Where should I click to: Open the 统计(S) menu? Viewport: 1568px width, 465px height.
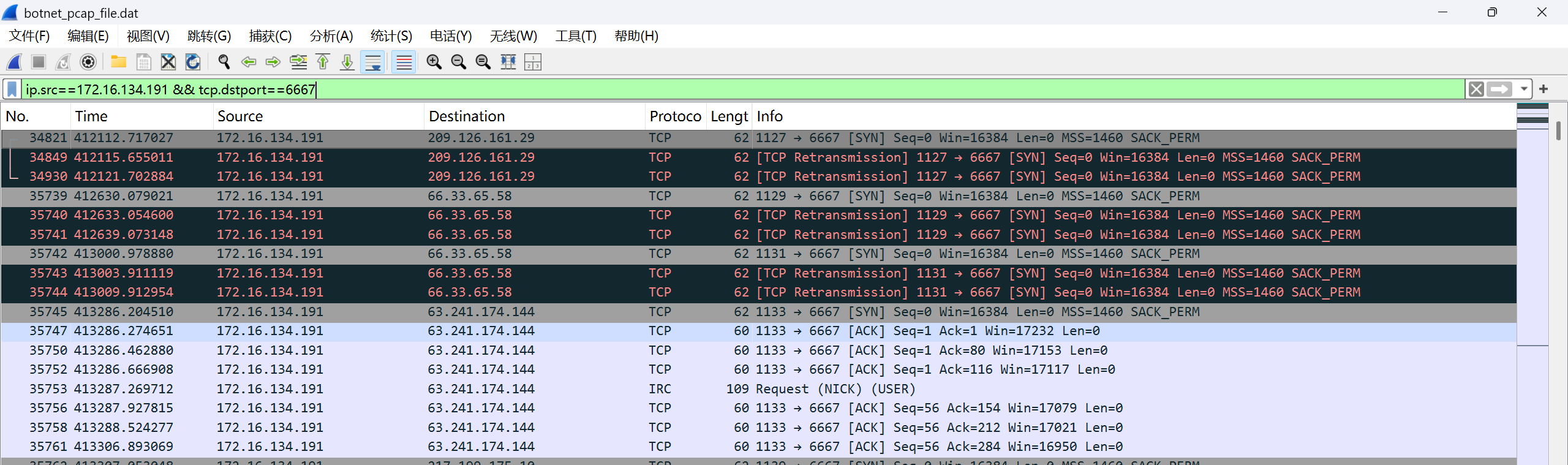(x=391, y=36)
